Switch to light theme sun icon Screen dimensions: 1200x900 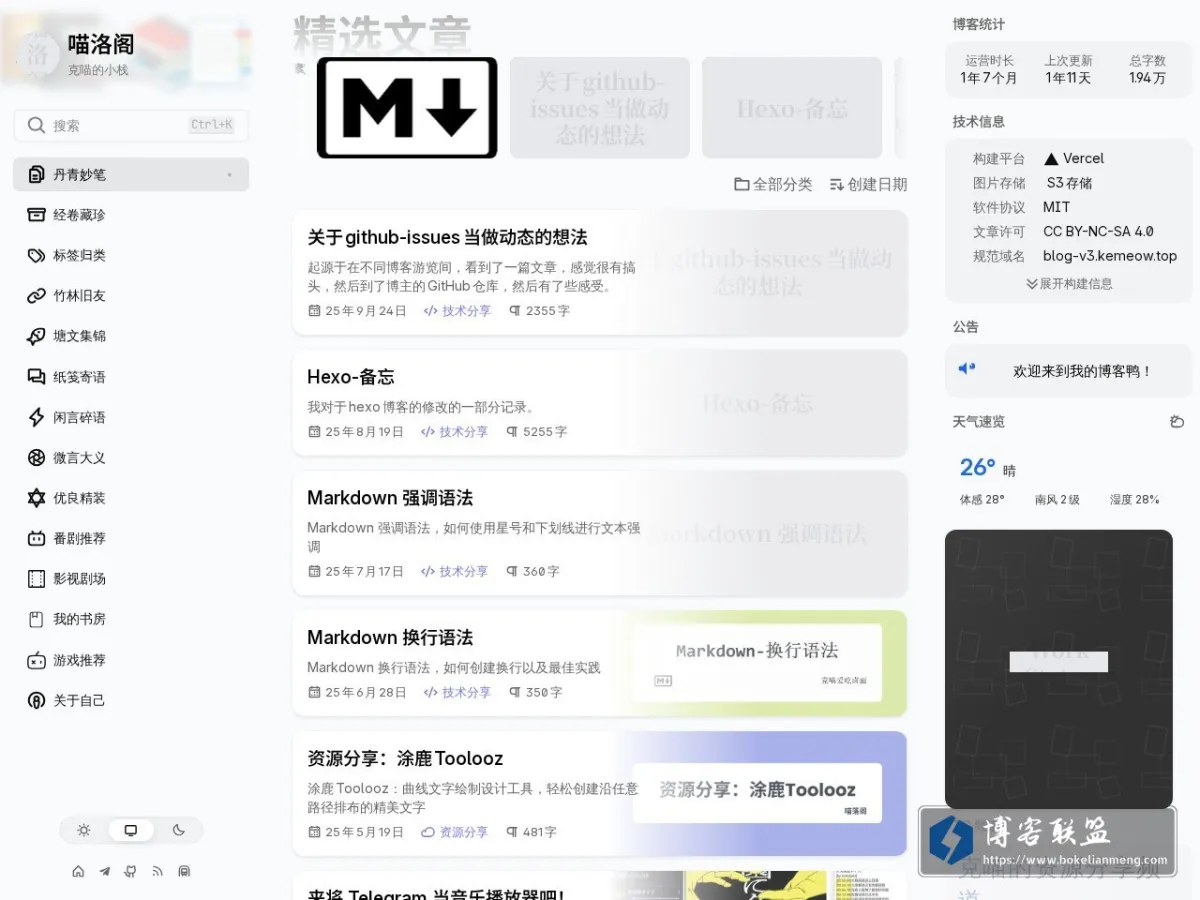84,830
